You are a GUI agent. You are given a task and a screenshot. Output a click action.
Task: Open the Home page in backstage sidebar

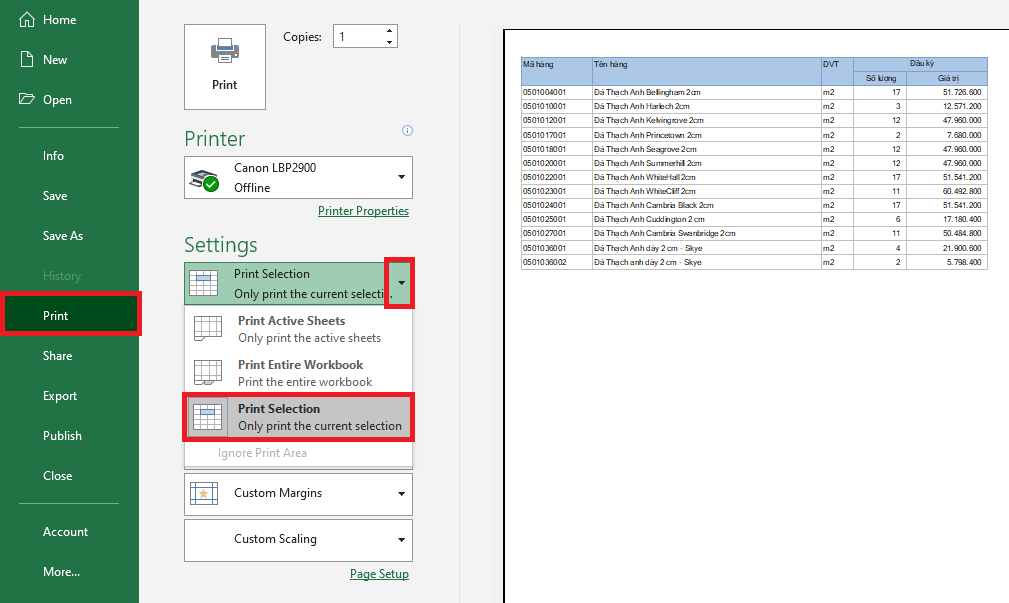59,20
